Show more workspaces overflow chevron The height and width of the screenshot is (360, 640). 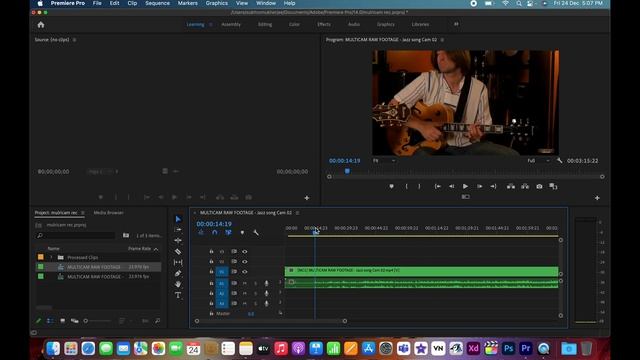[x=456, y=24]
